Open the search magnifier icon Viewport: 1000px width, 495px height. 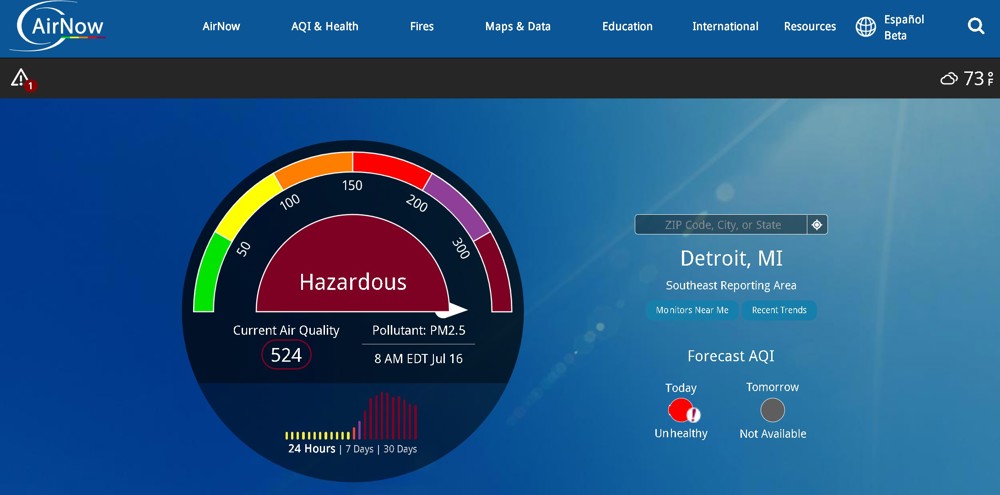point(976,26)
